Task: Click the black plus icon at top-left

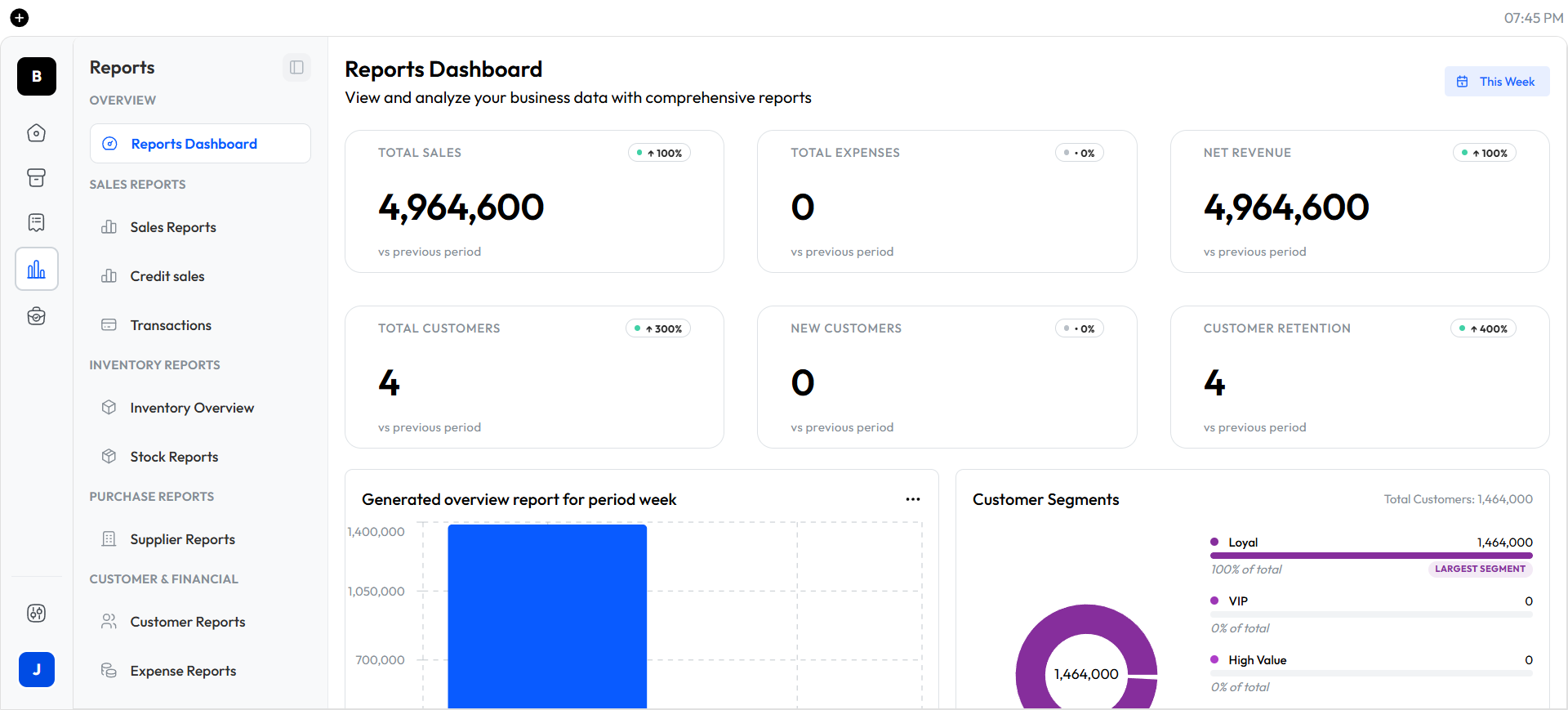Action: 20,17
